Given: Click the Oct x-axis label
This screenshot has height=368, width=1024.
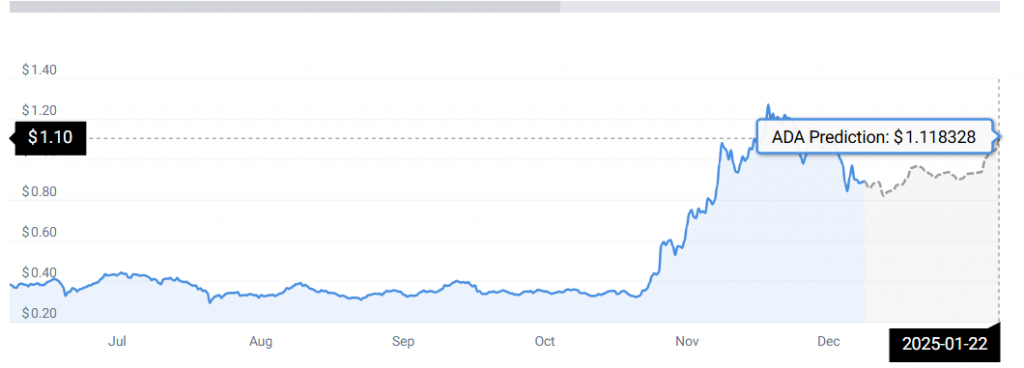Looking at the screenshot, I should pos(545,341).
